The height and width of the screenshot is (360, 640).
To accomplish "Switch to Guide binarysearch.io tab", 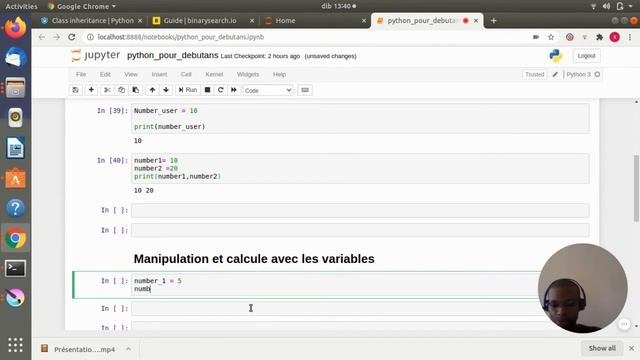I will [x=200, y=20].
